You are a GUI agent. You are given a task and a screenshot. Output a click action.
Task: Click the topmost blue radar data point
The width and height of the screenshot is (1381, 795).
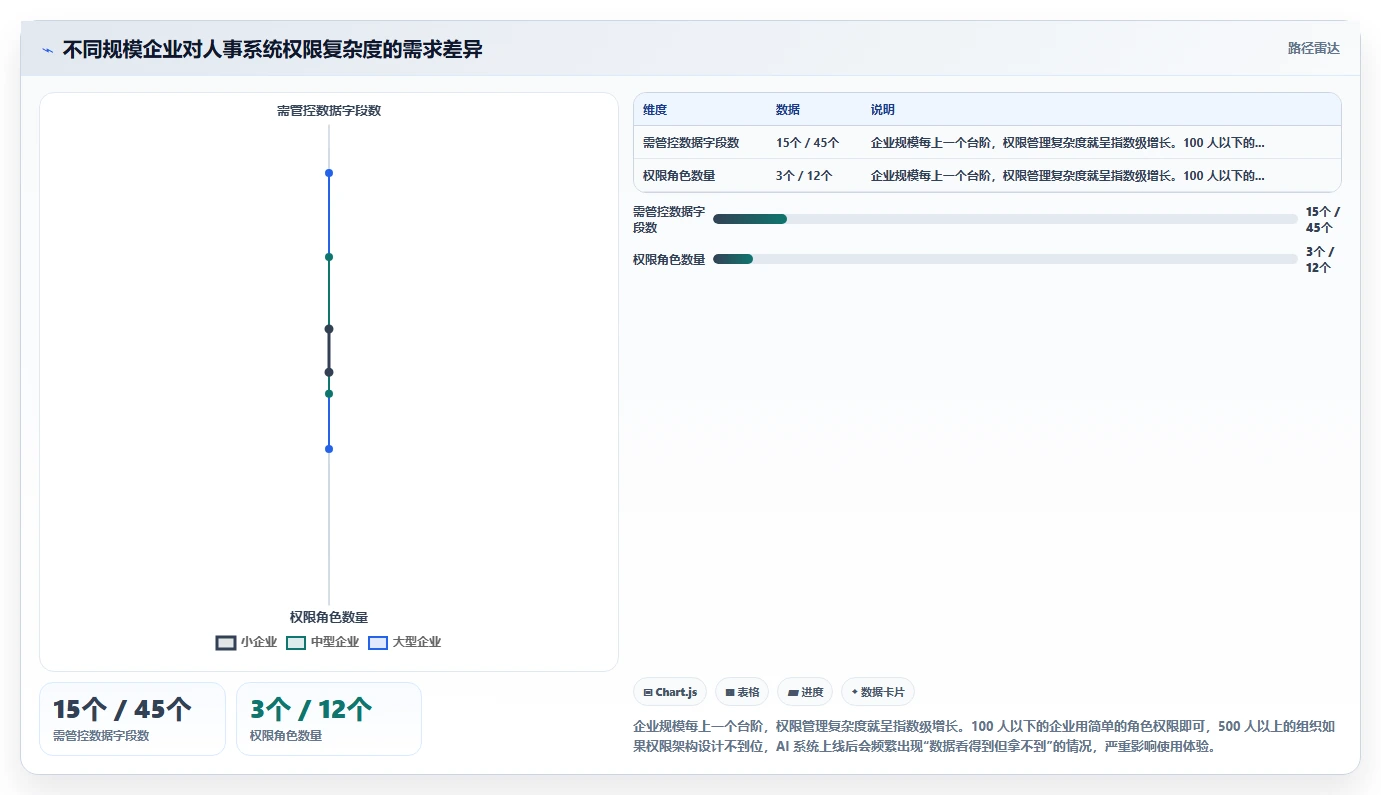[329, 173]
